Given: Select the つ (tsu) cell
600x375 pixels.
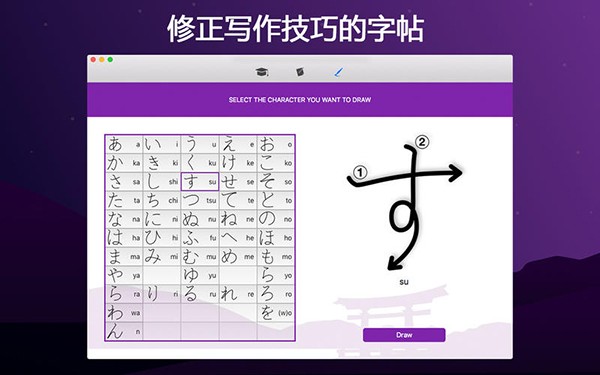Looking at the screenshot, I should pyautogui.click(x=200, y=201).
